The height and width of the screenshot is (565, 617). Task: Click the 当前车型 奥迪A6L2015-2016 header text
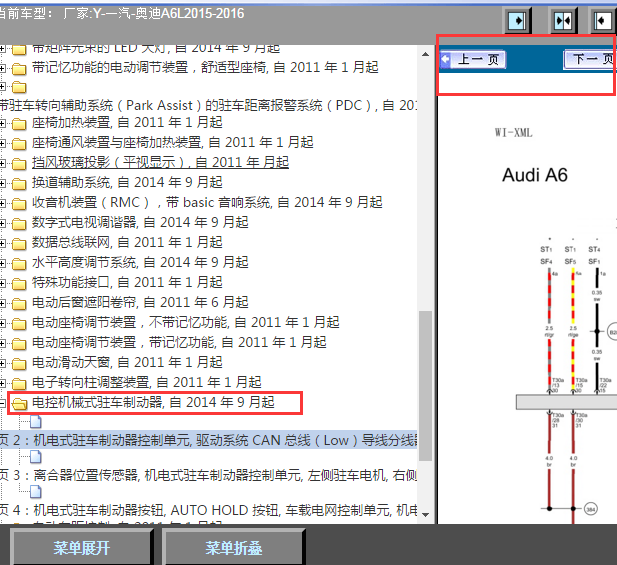click(x=121, y=14)
